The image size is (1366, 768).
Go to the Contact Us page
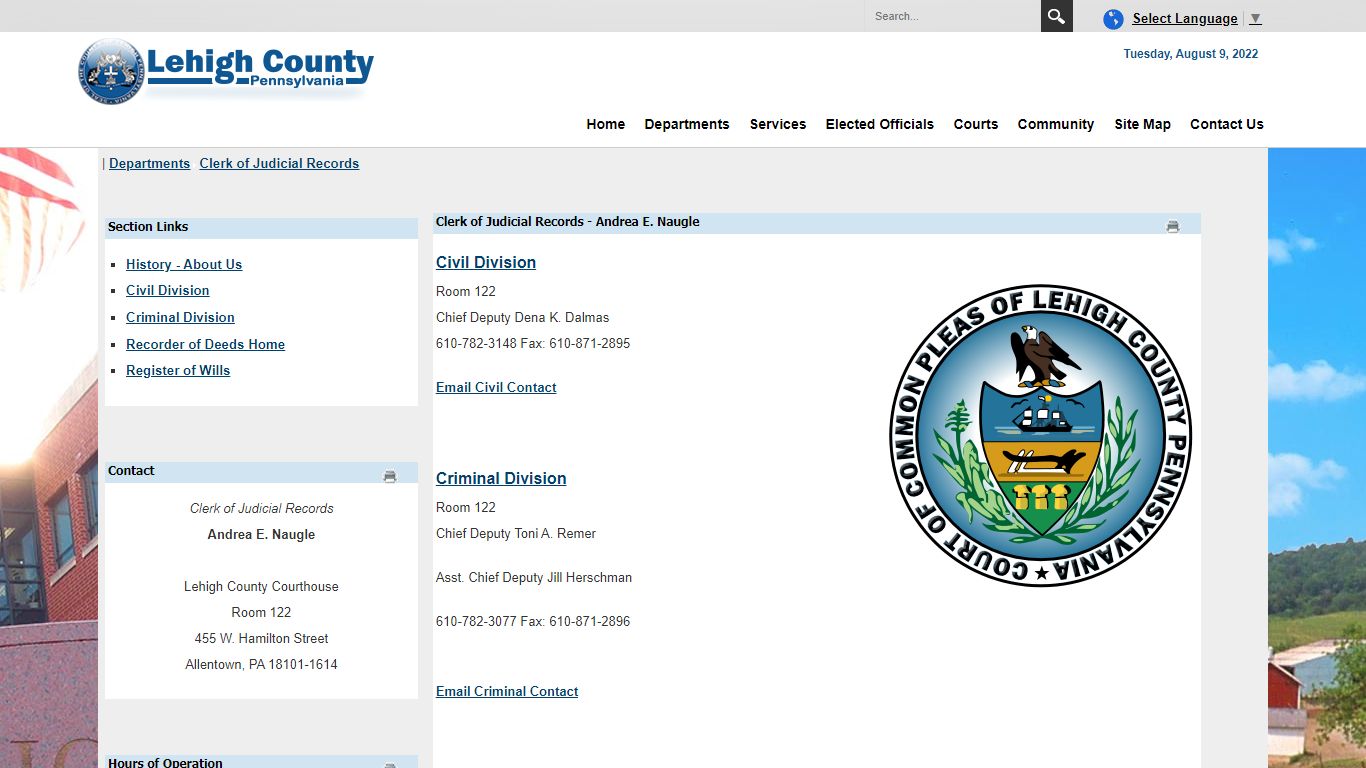coord(1227,124)
